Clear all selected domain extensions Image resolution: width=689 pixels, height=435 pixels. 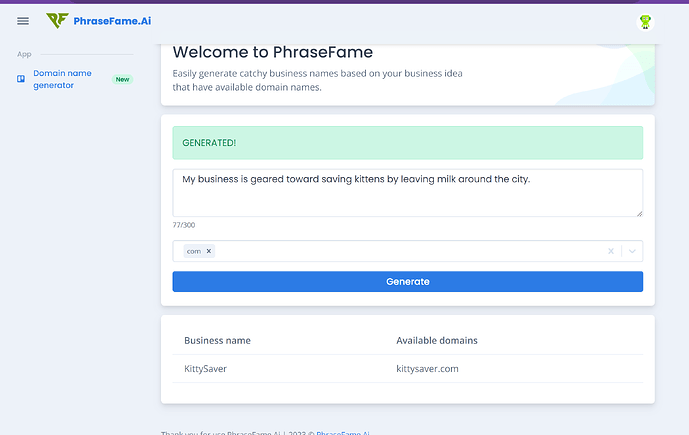click(611, 251)
